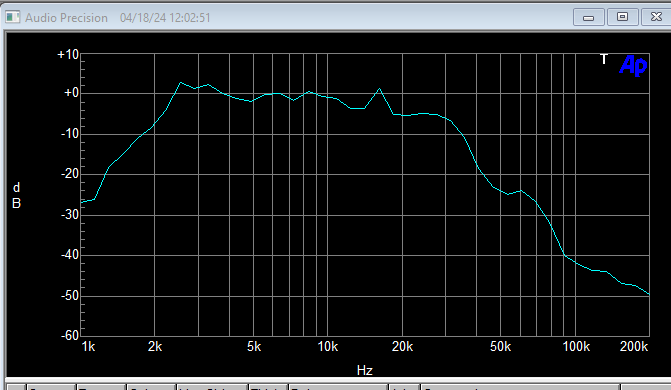671x390 pixels.
Task: Click the T marker near the Ap logo
Action: click(x=604, y=59)
